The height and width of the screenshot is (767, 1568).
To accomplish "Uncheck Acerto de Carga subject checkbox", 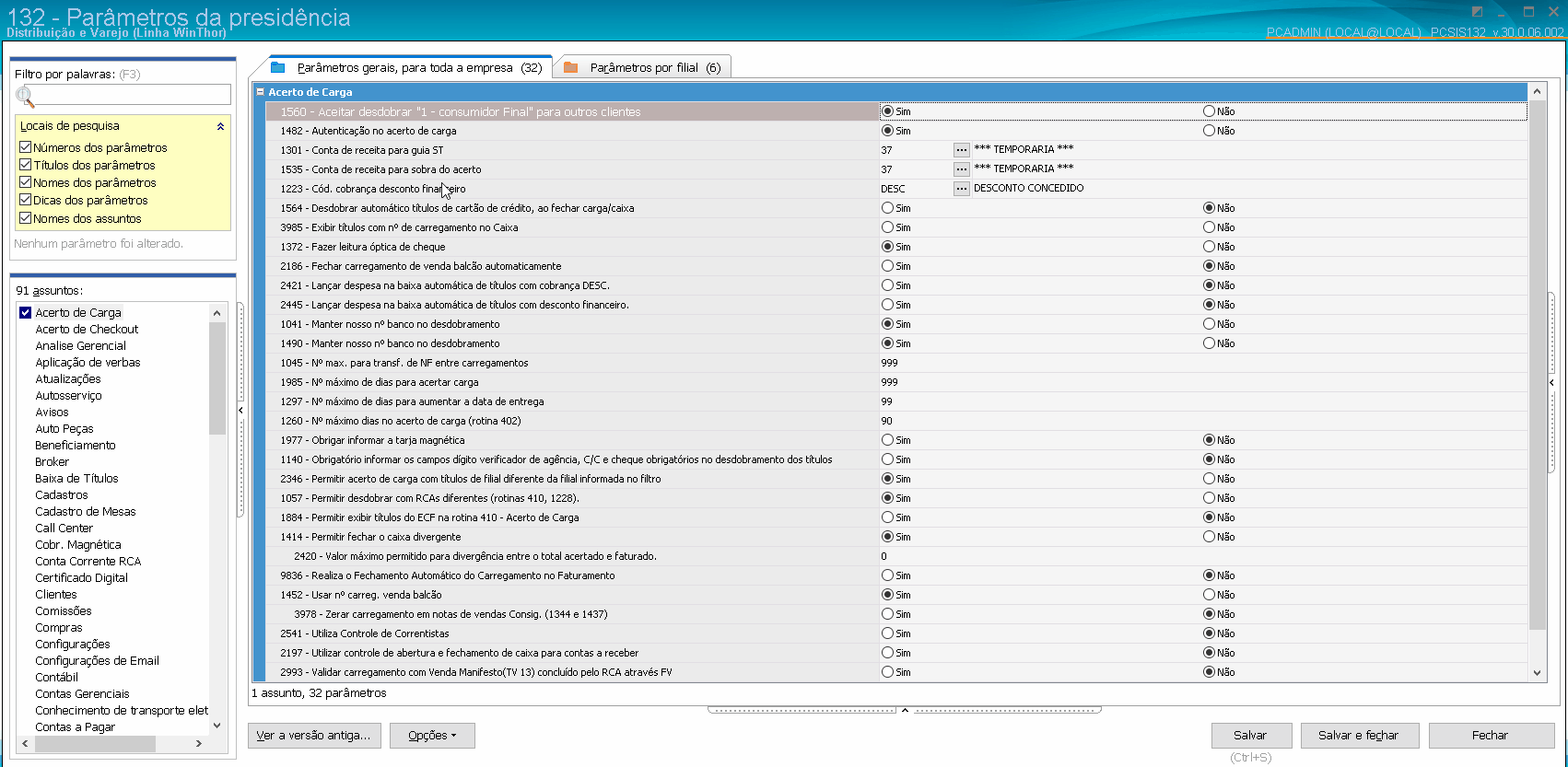I will (26, 313).
